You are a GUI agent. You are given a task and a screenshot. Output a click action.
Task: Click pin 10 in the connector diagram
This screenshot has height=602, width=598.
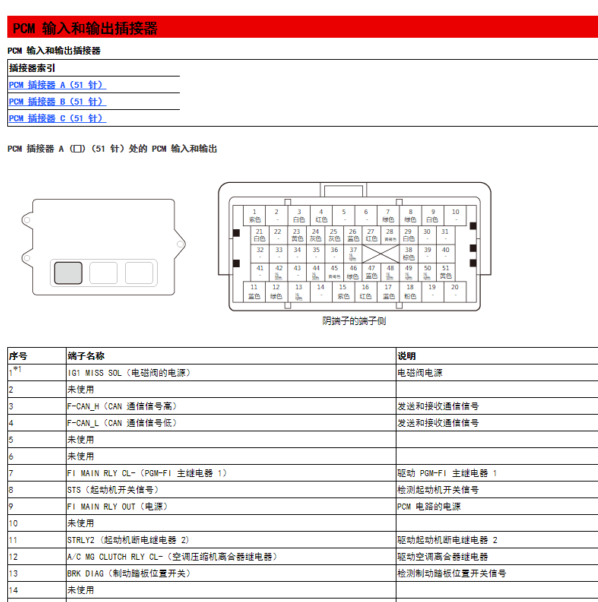tap(455, 215)
